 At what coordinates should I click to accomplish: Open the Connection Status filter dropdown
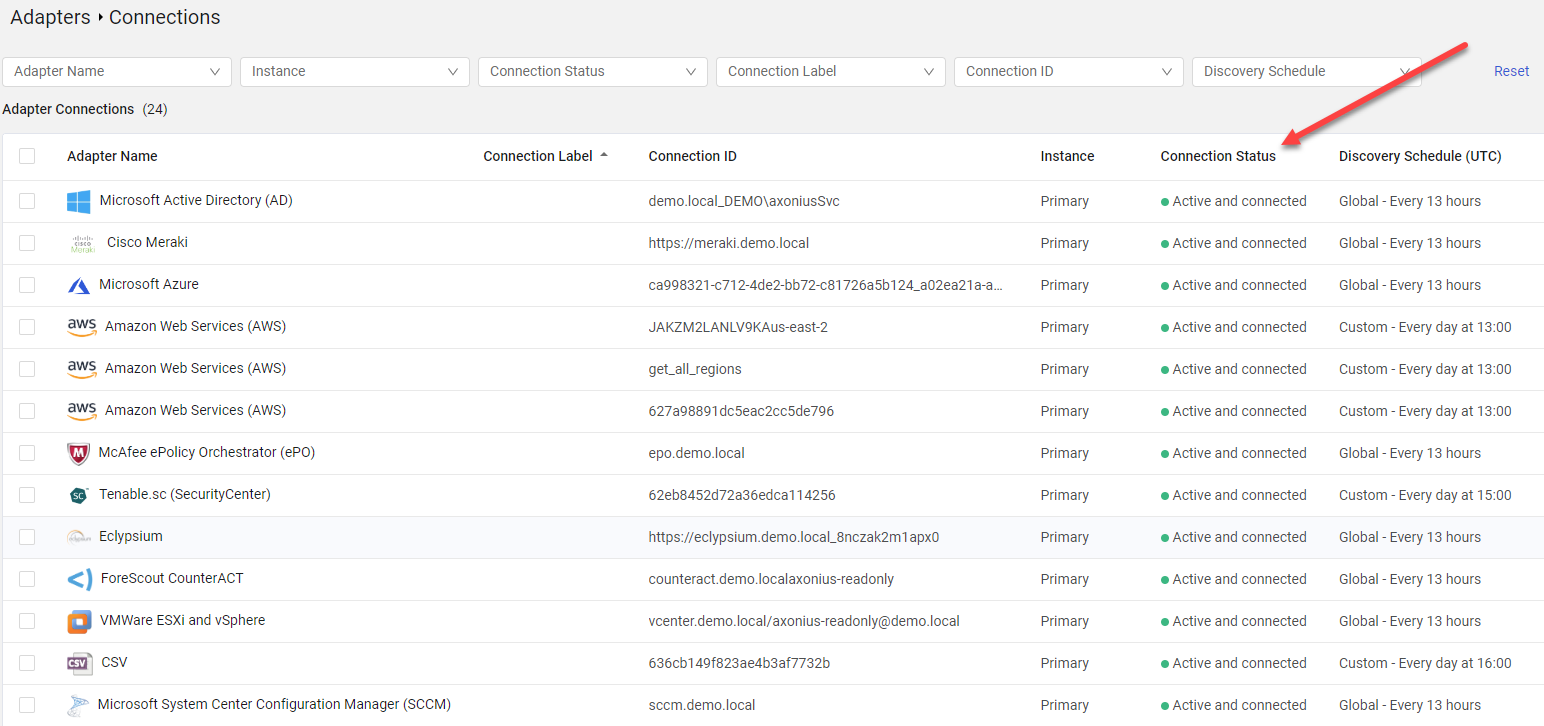593,71
